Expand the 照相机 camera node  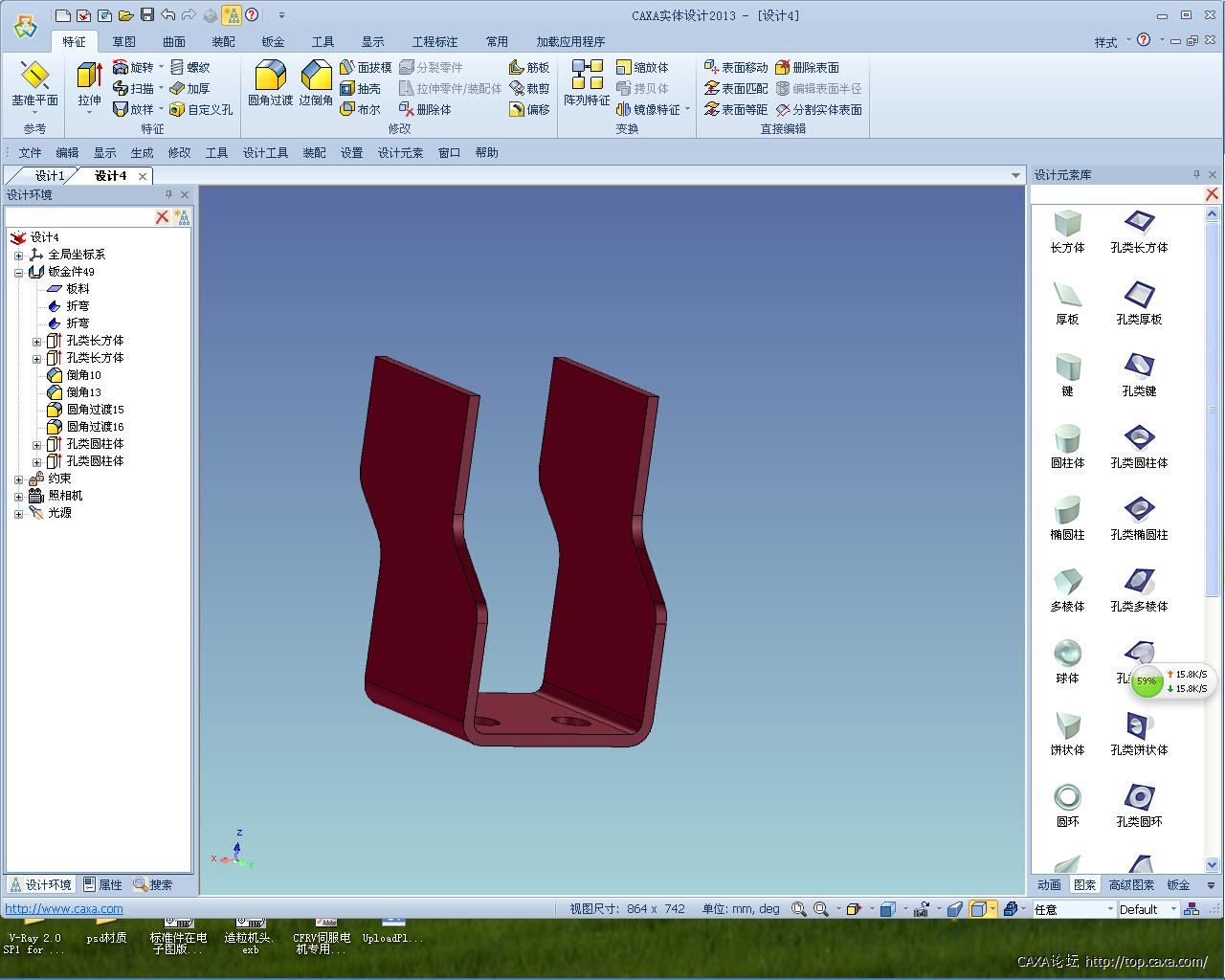pos(18,496)
